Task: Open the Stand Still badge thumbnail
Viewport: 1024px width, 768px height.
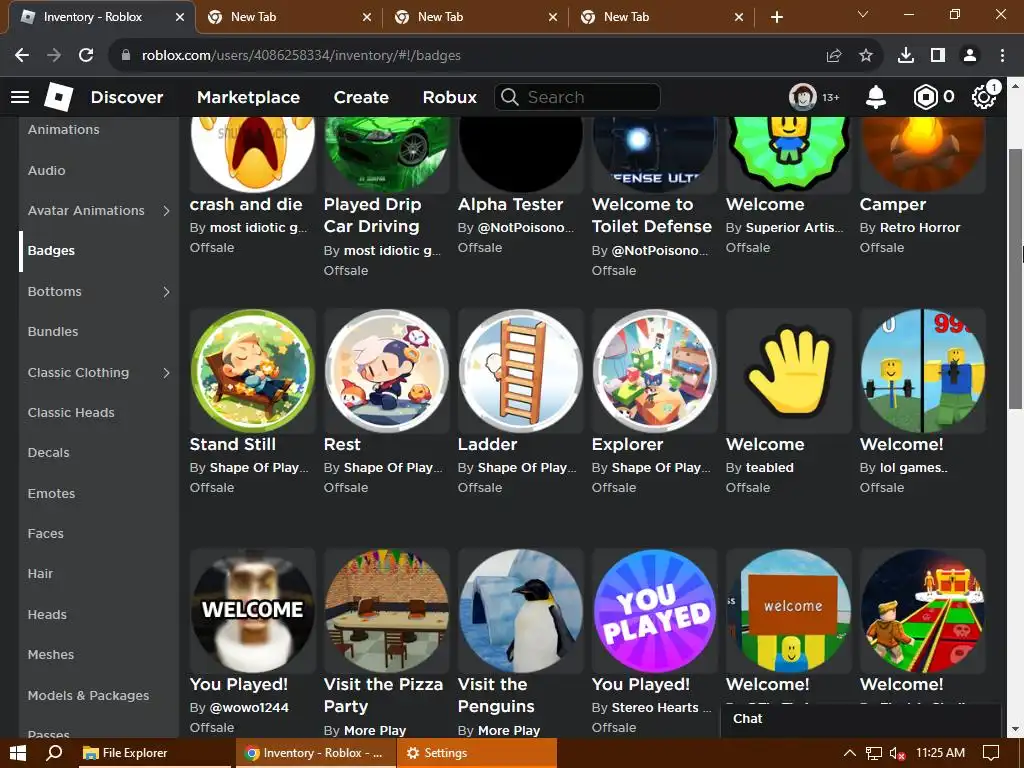Action: [x=253, y=371]
